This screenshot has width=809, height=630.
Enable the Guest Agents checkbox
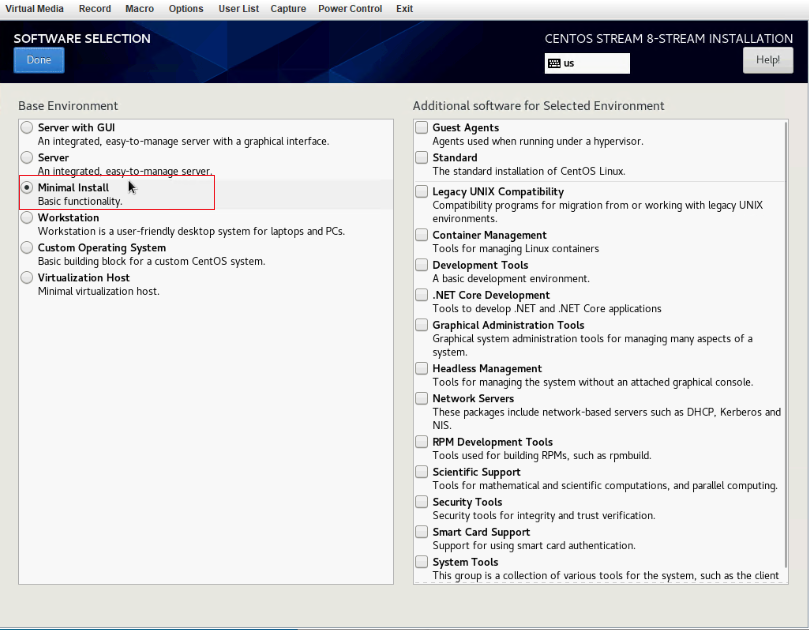pos(422,127)
